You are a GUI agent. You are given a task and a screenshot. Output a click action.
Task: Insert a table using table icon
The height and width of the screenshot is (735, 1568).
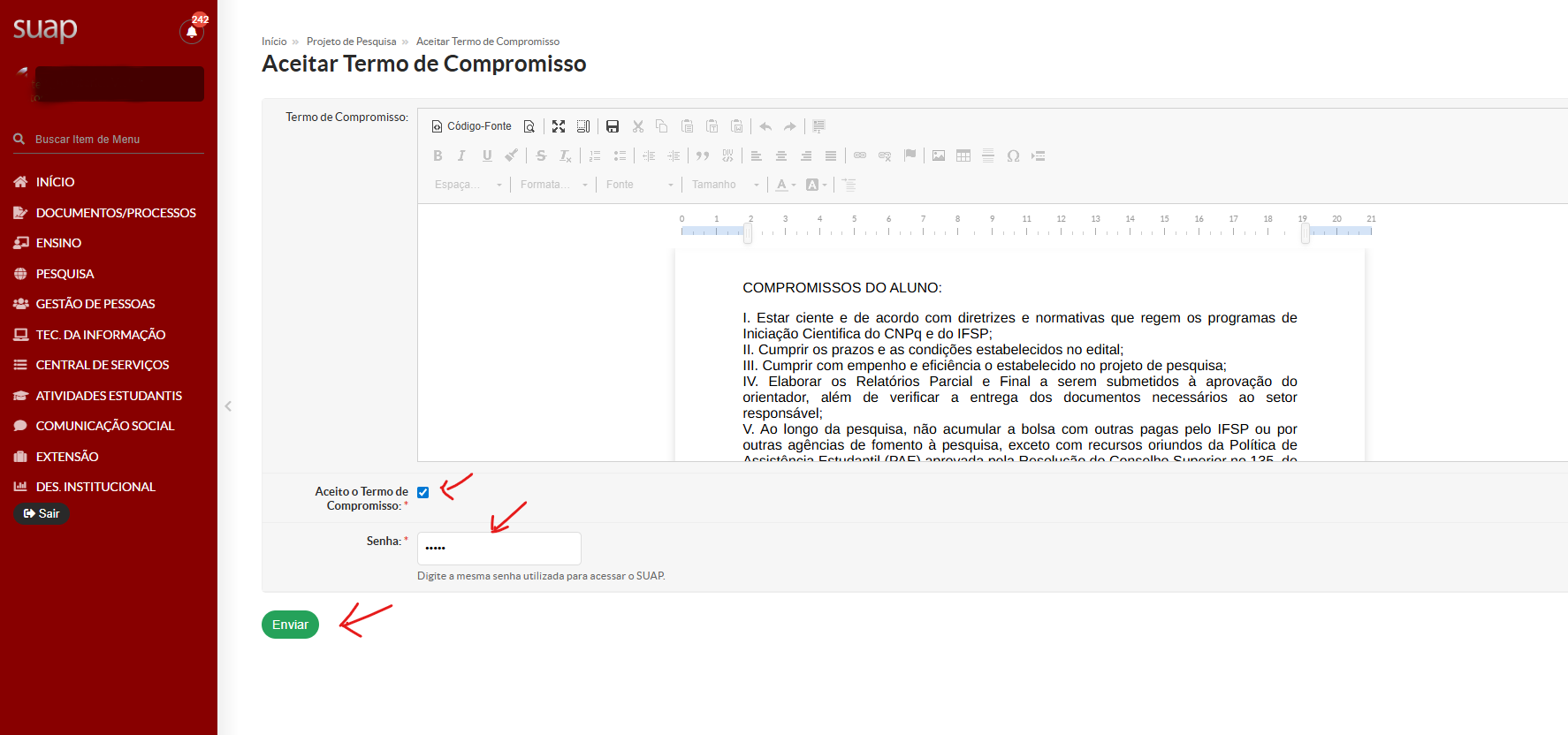tap(963, 155)
